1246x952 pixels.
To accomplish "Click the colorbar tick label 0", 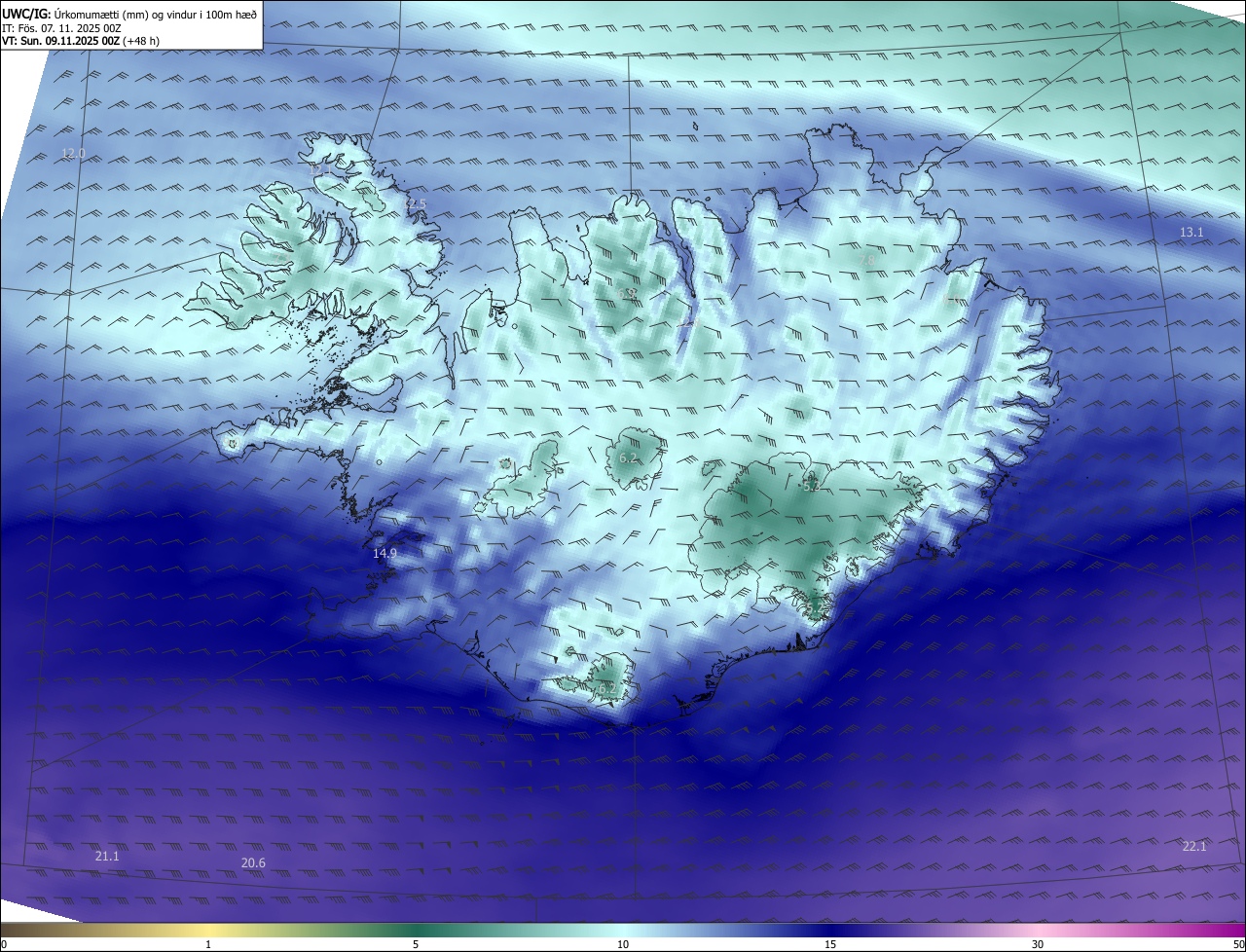I will coord(4,944).
